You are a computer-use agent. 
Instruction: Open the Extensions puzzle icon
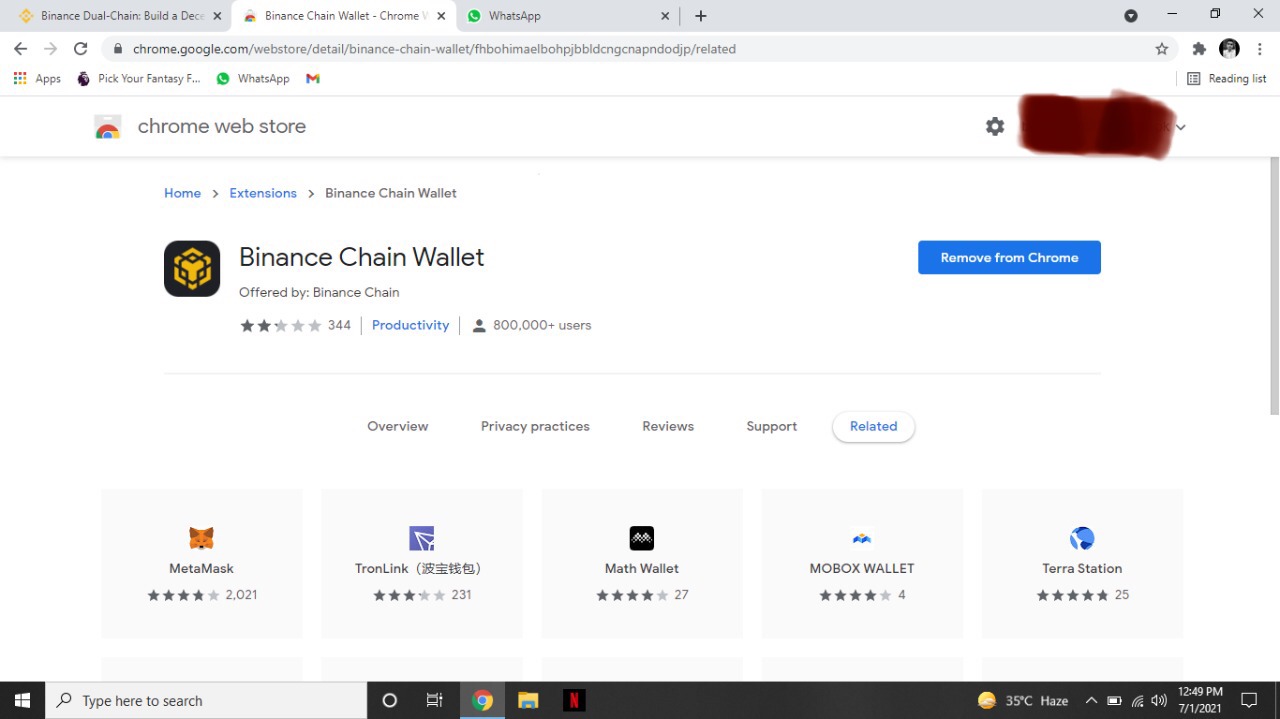point(1199,48)
